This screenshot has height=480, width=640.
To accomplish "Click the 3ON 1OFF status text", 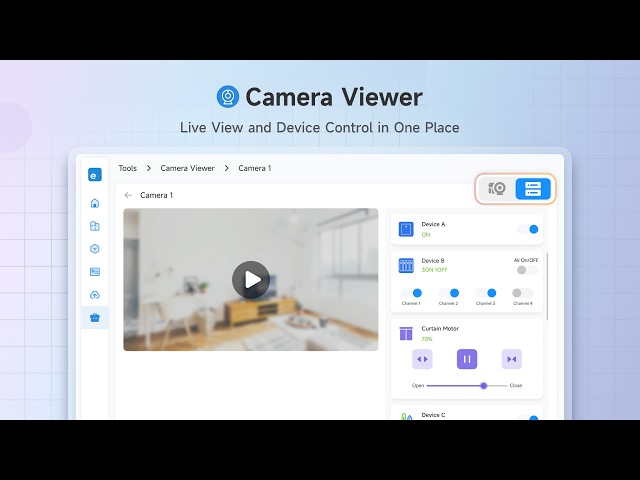I will coord(434,270).
